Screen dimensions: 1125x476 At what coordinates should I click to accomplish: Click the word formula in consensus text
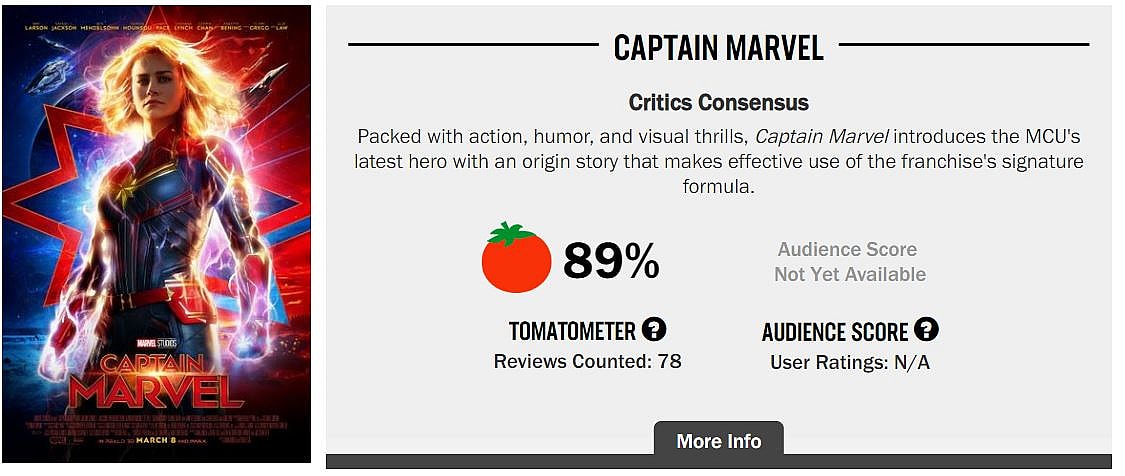[718, 187]
